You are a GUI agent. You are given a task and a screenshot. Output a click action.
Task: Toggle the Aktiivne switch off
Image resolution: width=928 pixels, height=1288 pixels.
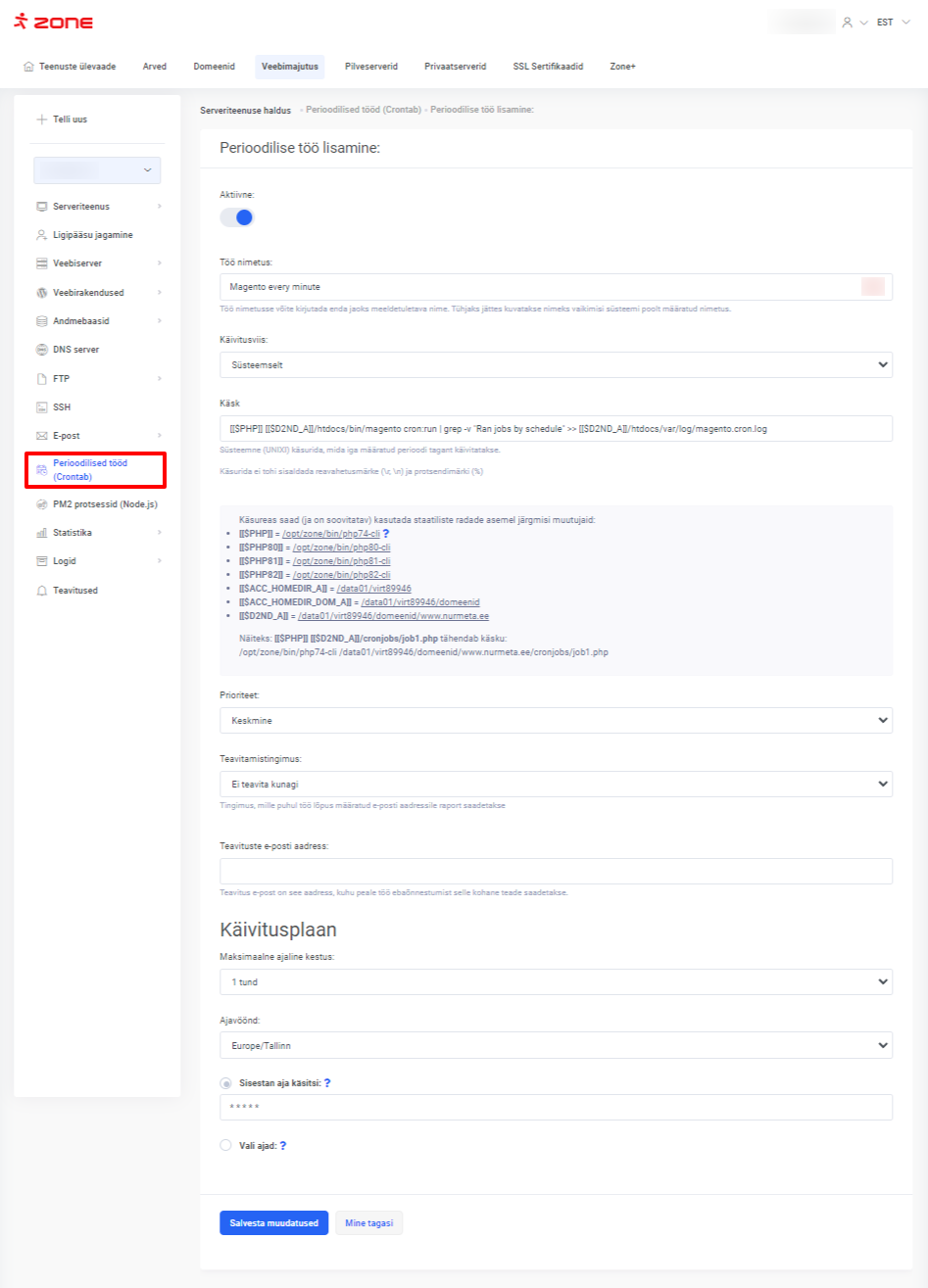coord(237,217)
